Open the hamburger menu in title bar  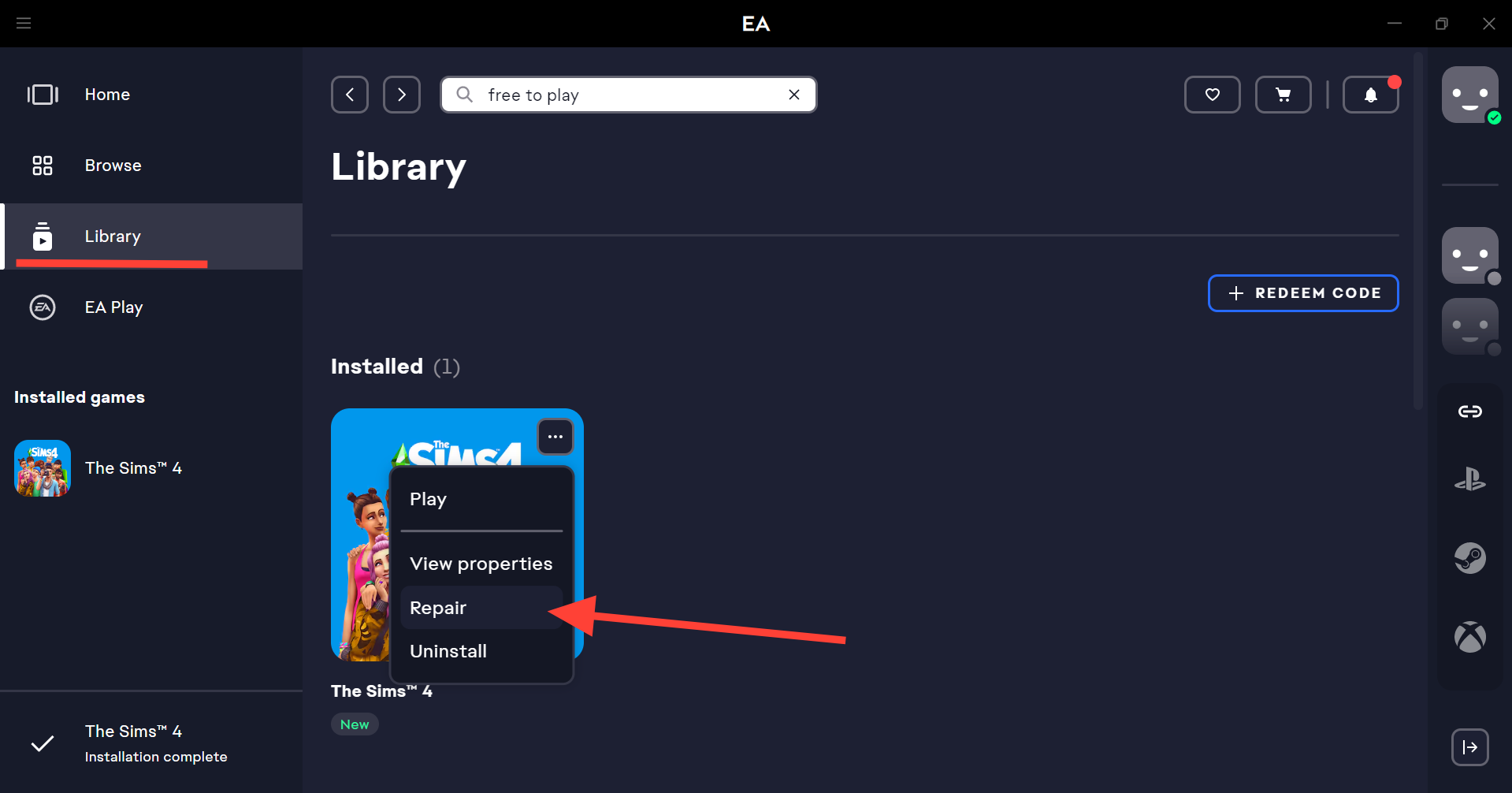click(24, 24)
